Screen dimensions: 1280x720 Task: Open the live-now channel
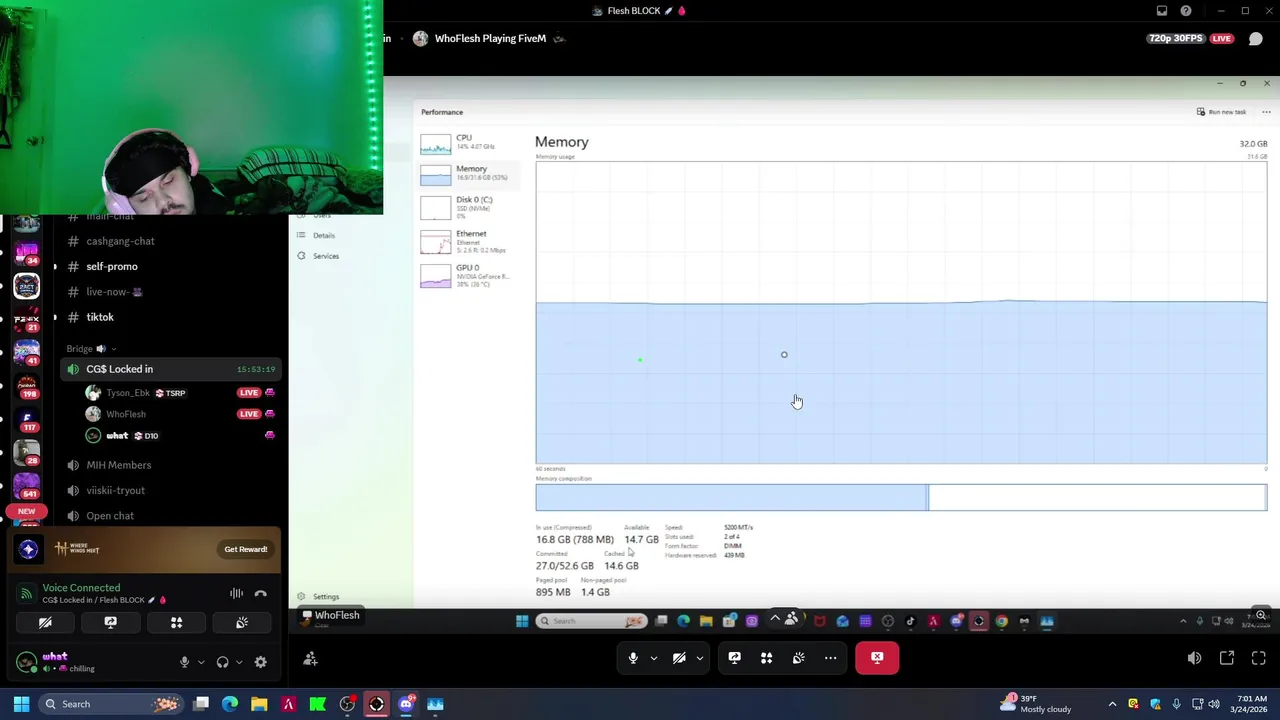[114, 292]
